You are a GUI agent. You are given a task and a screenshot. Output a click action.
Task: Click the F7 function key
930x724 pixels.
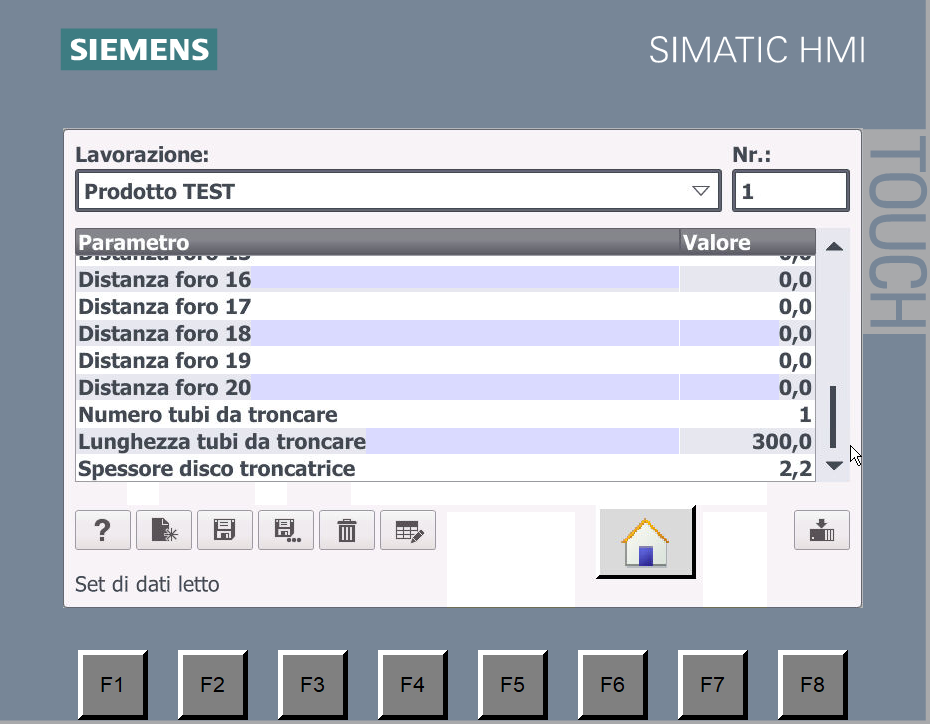coord(712,684)
